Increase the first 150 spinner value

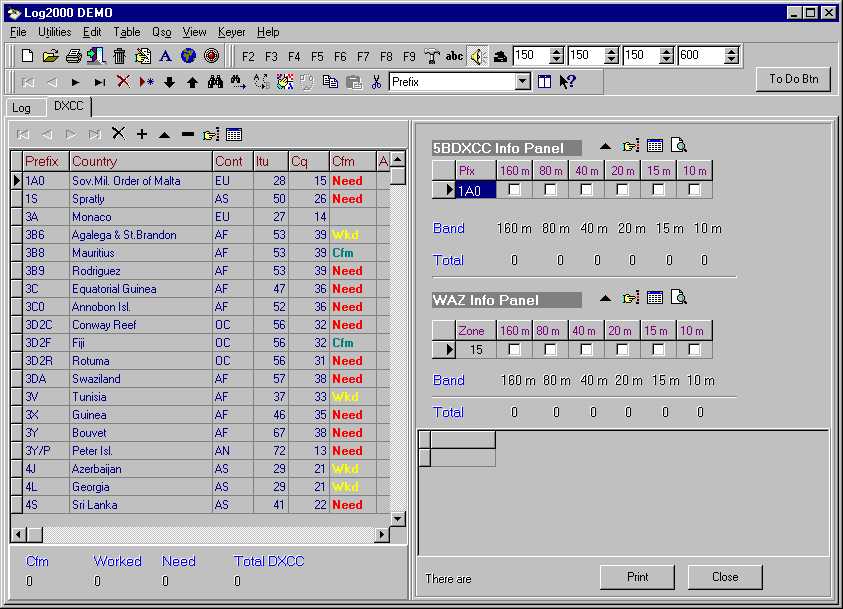coord(557,52)
